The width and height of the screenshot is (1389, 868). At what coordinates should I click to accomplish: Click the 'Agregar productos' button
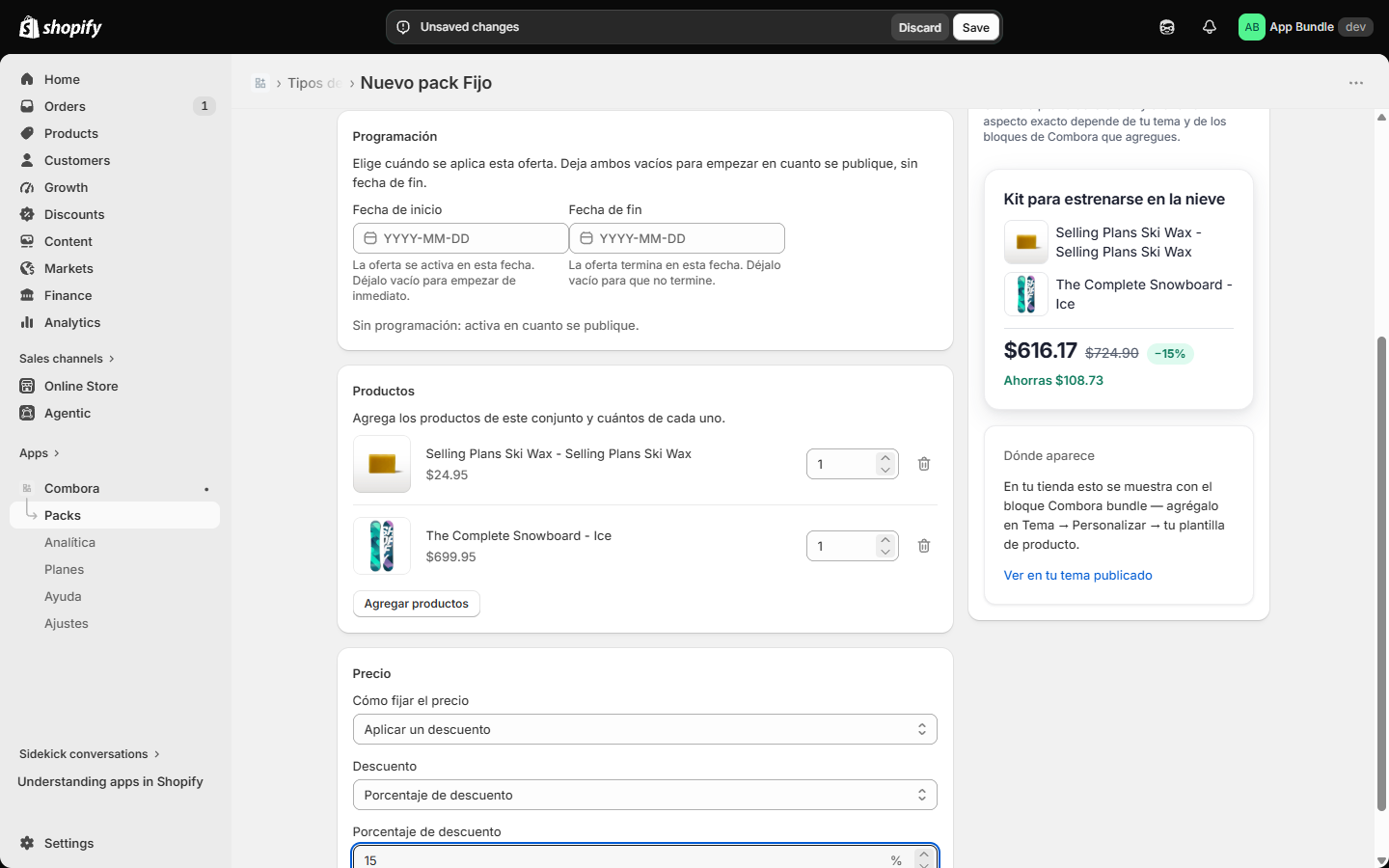point(417,604)
